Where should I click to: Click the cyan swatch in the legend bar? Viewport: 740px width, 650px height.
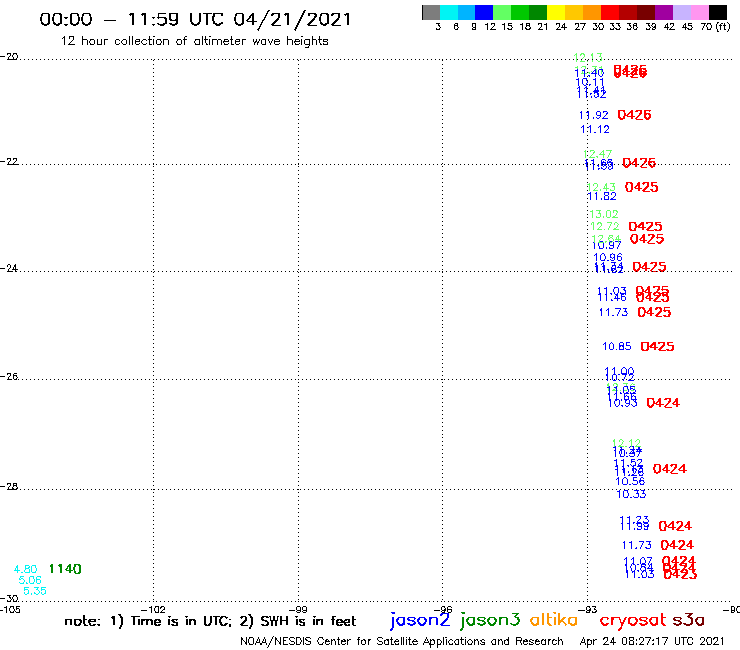pos(449,12)
